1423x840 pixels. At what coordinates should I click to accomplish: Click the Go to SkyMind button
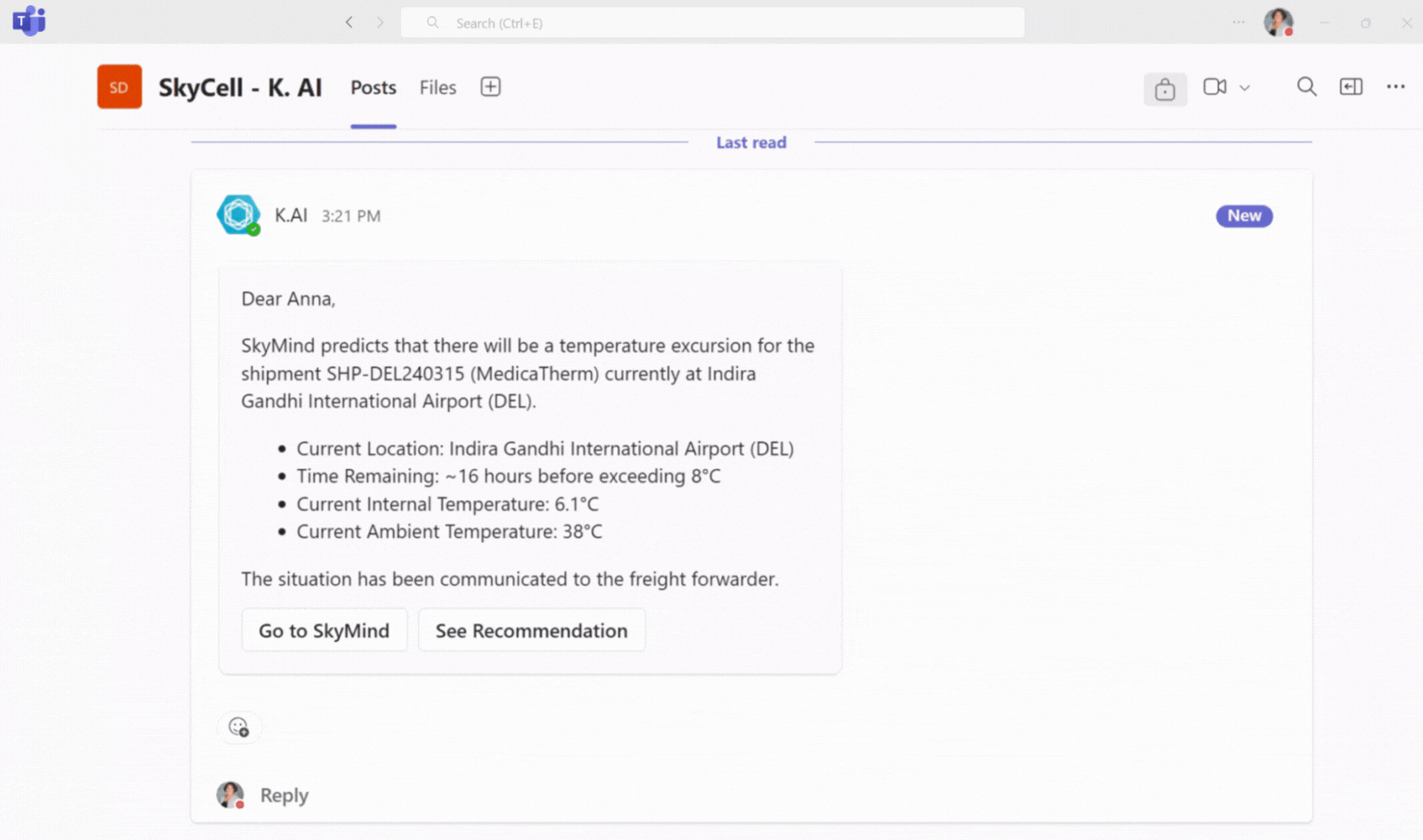[325, 630]
